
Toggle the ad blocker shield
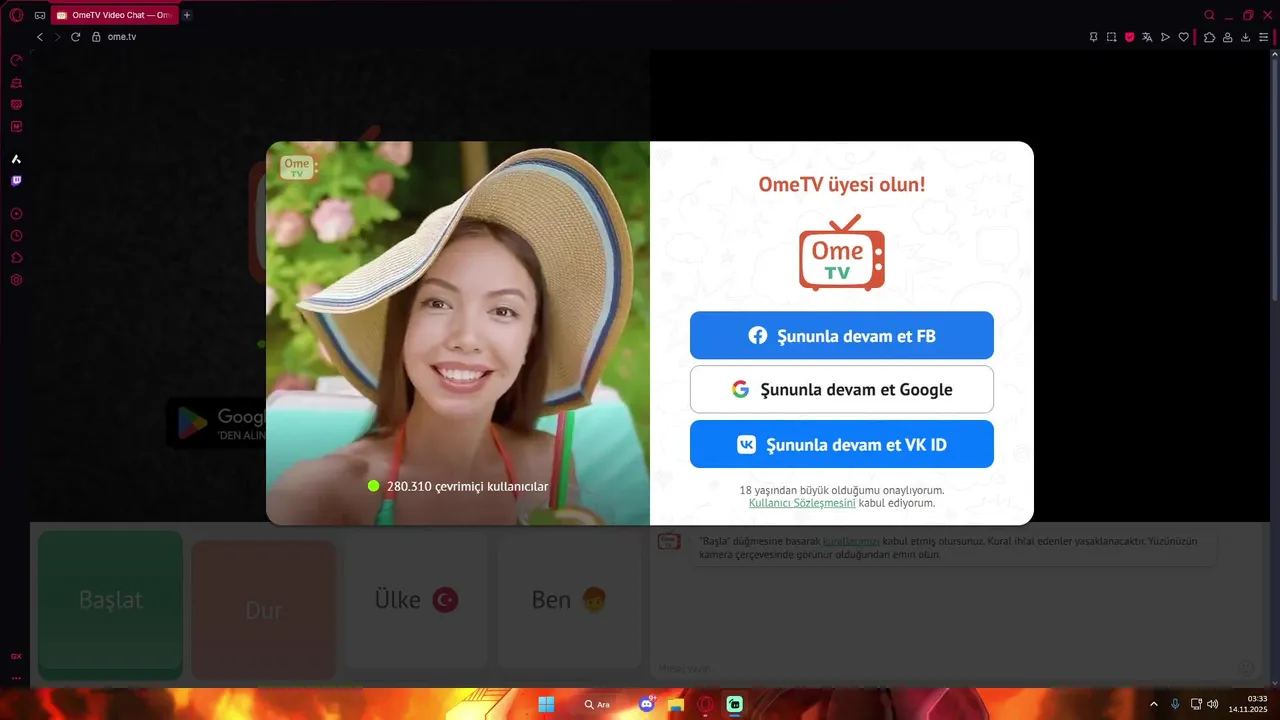[1130, 37]
